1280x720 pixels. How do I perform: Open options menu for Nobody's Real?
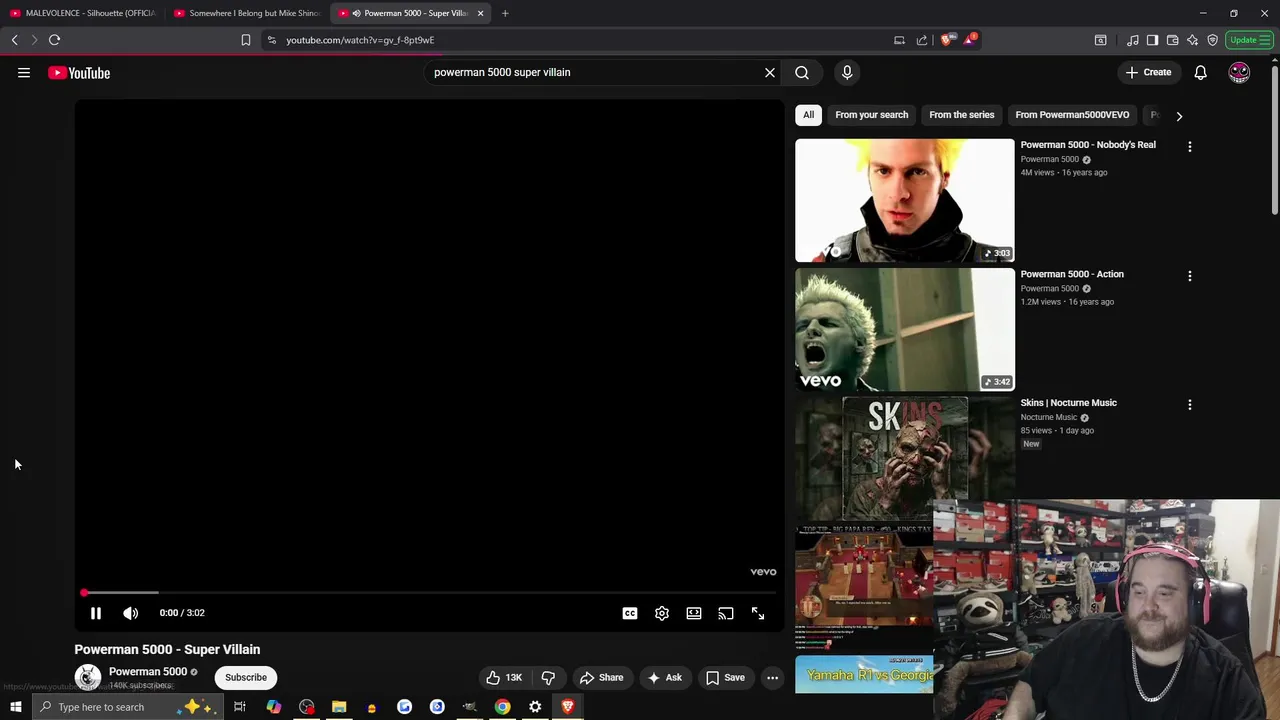pyautogui.click(x=1190, y=146)
